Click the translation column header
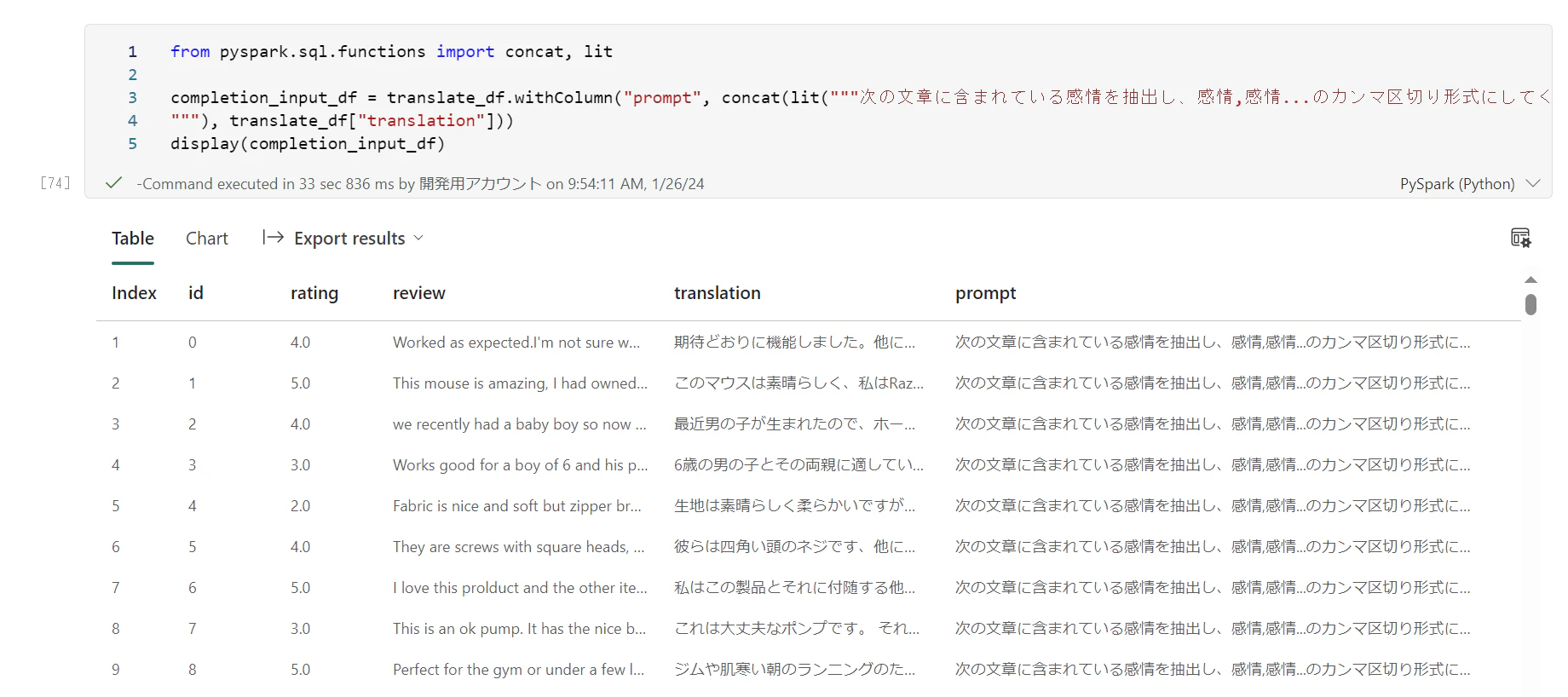Image resolution: width=1568 pixels, height=697 pixels. click(718, 293)
